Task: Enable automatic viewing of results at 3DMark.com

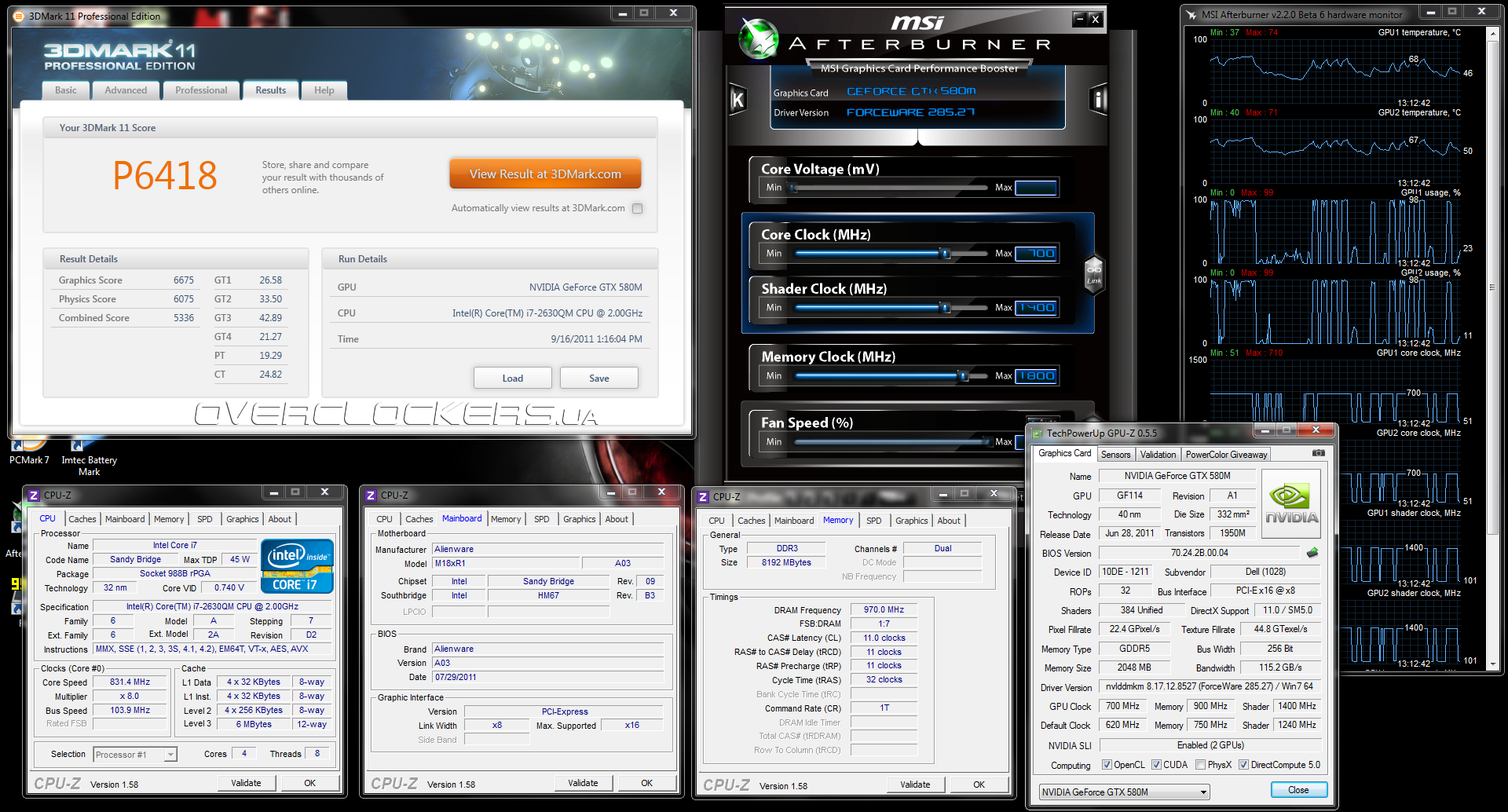Action: coord(638,208)
